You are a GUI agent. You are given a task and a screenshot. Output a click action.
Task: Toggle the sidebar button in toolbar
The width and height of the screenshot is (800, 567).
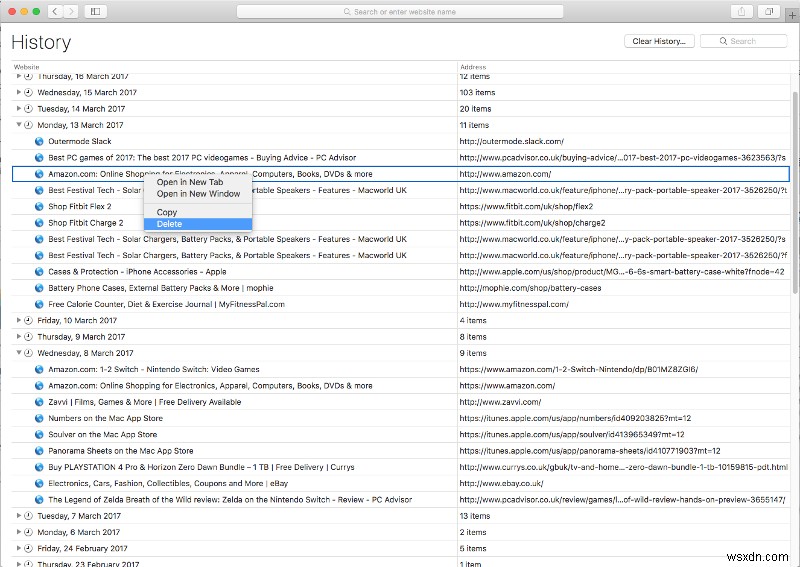(95, 11)
